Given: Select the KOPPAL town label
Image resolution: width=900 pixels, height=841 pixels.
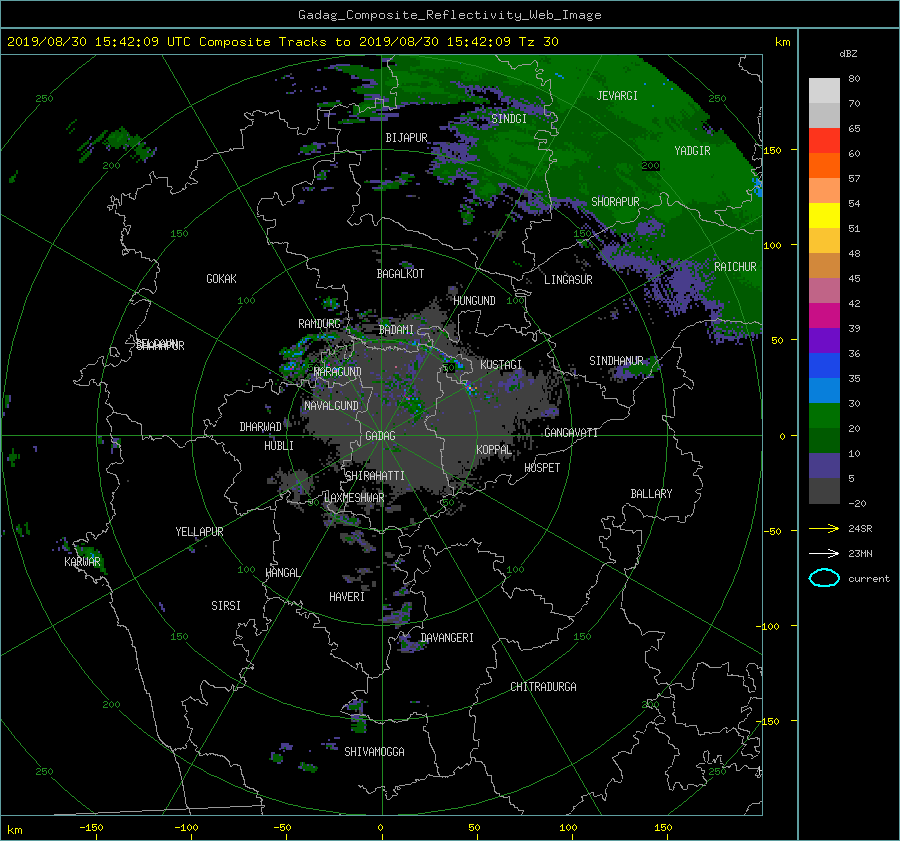Looking at the screenshot, I should point(494,450).
